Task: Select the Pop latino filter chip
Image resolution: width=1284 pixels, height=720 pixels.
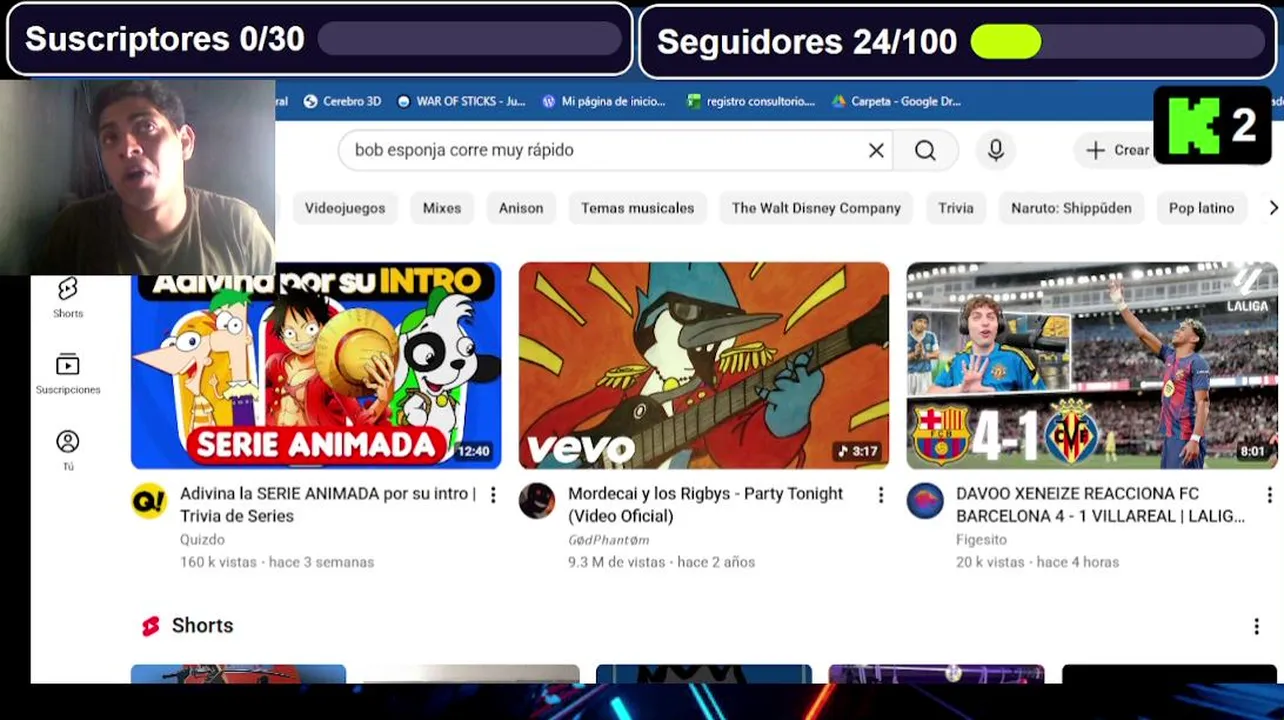Action: coord(1201,208)
